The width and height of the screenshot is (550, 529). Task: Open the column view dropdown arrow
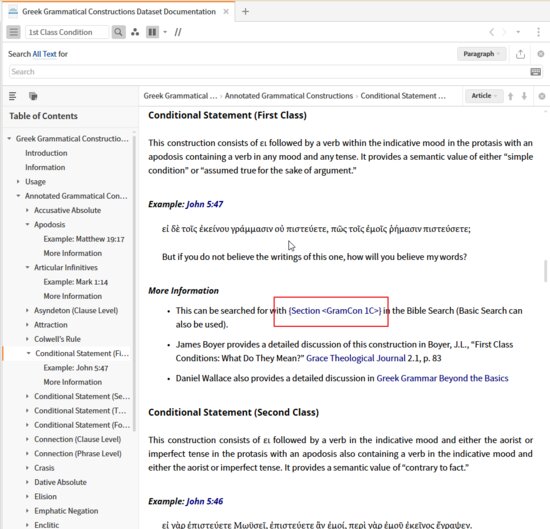point(165,32)
